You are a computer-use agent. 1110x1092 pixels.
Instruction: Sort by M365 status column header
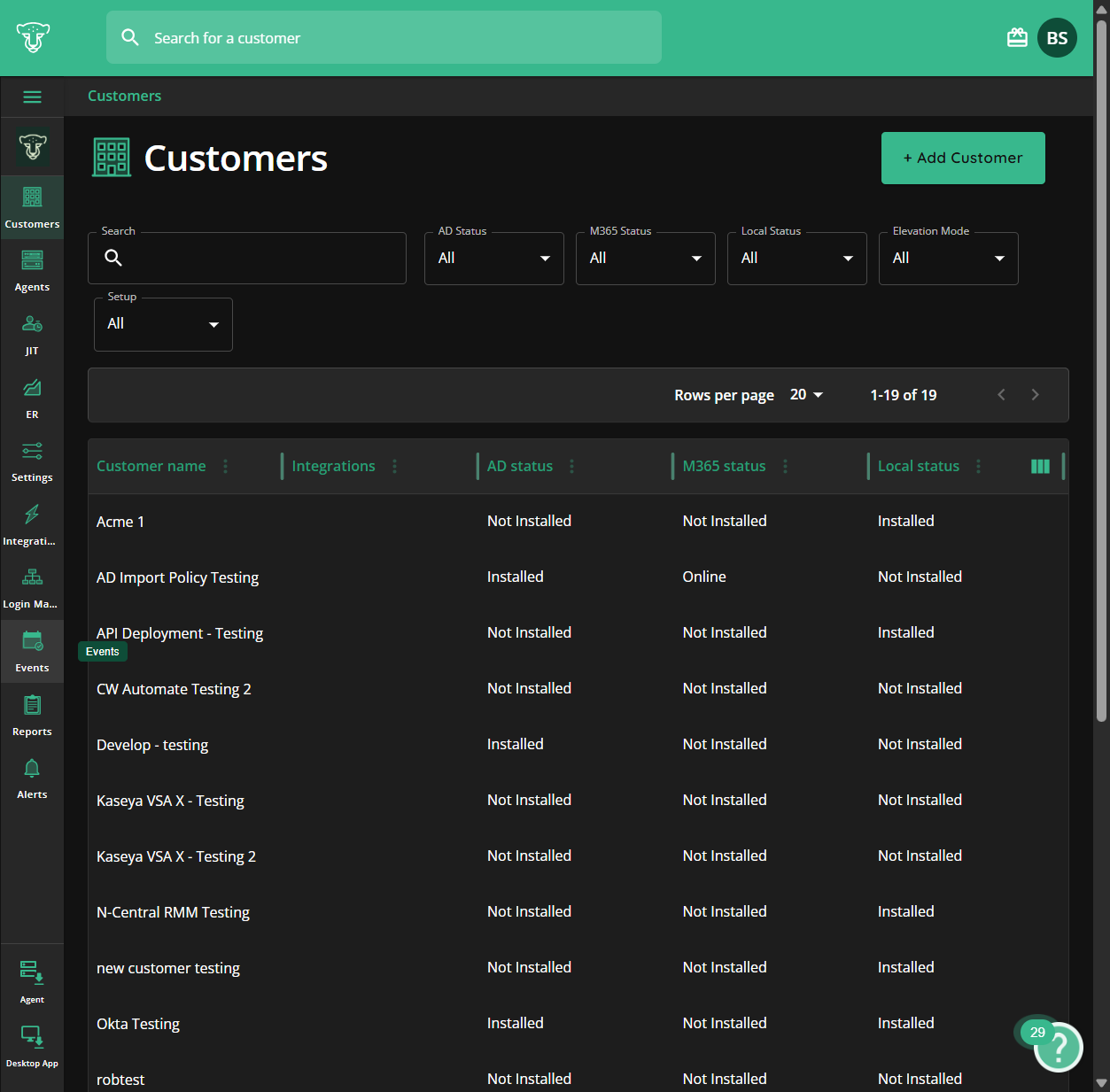click(724, 466)
